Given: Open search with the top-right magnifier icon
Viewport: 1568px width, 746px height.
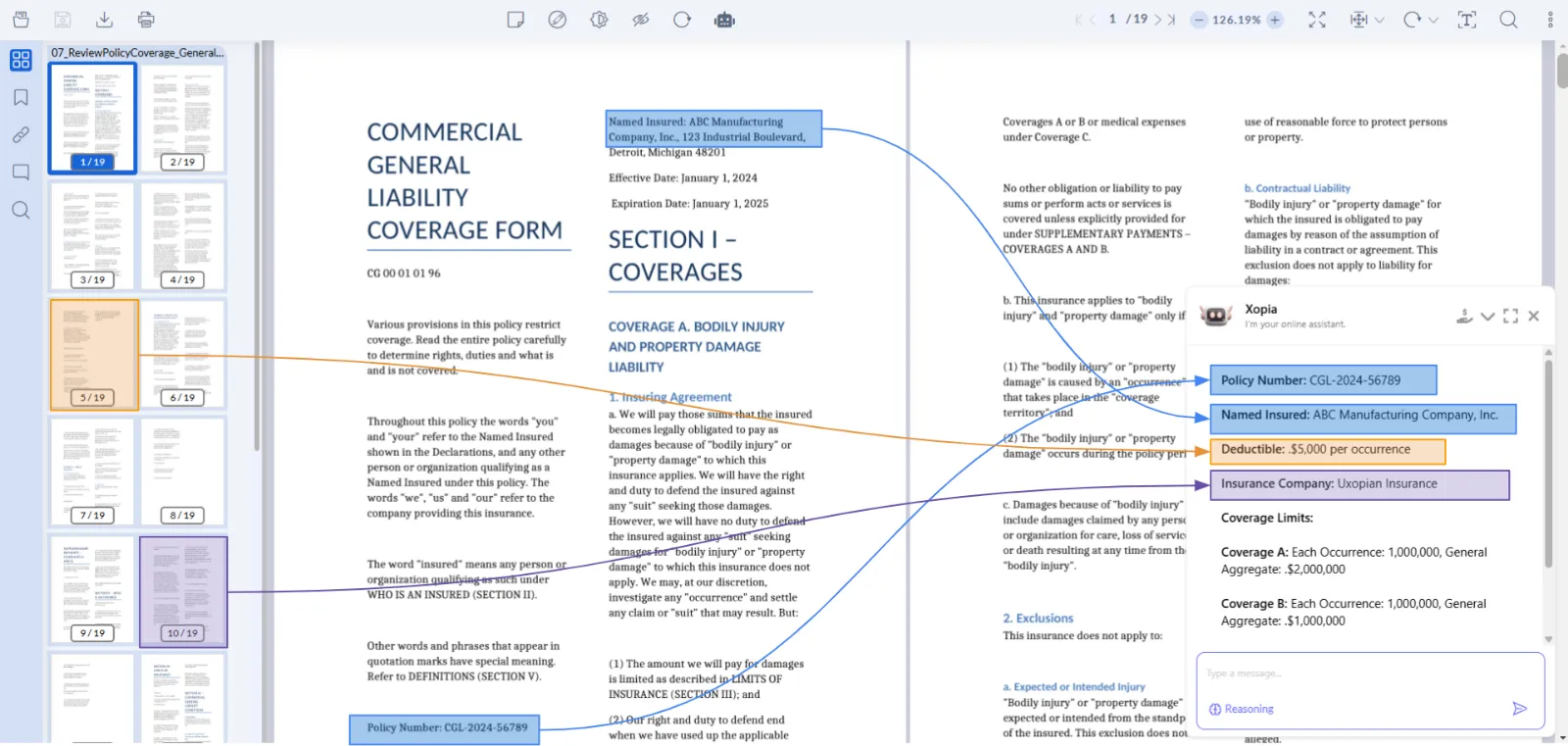Looking at the screenshot, I should point(1508,20).
